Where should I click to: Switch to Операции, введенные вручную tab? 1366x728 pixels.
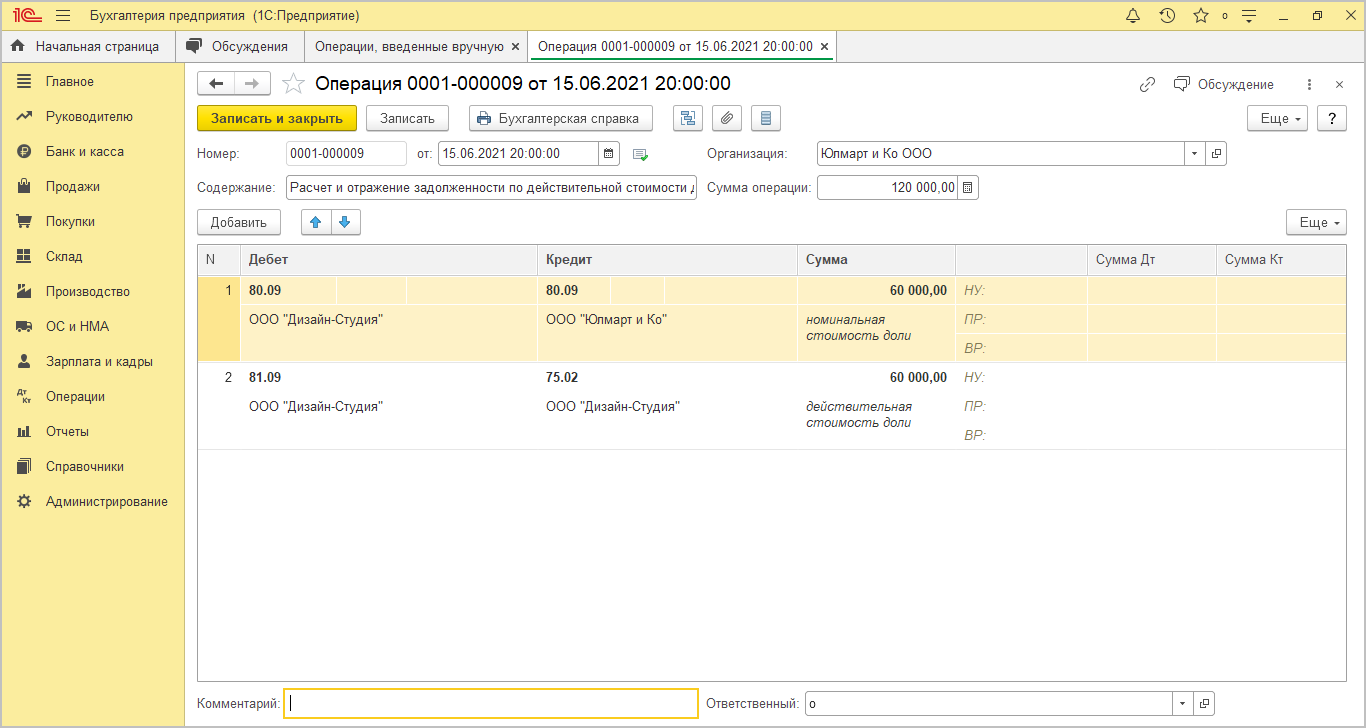[x=409, y=46]
